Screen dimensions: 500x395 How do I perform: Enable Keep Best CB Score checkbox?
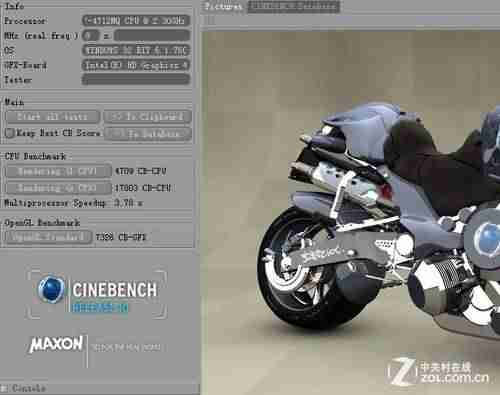point(9,133)
